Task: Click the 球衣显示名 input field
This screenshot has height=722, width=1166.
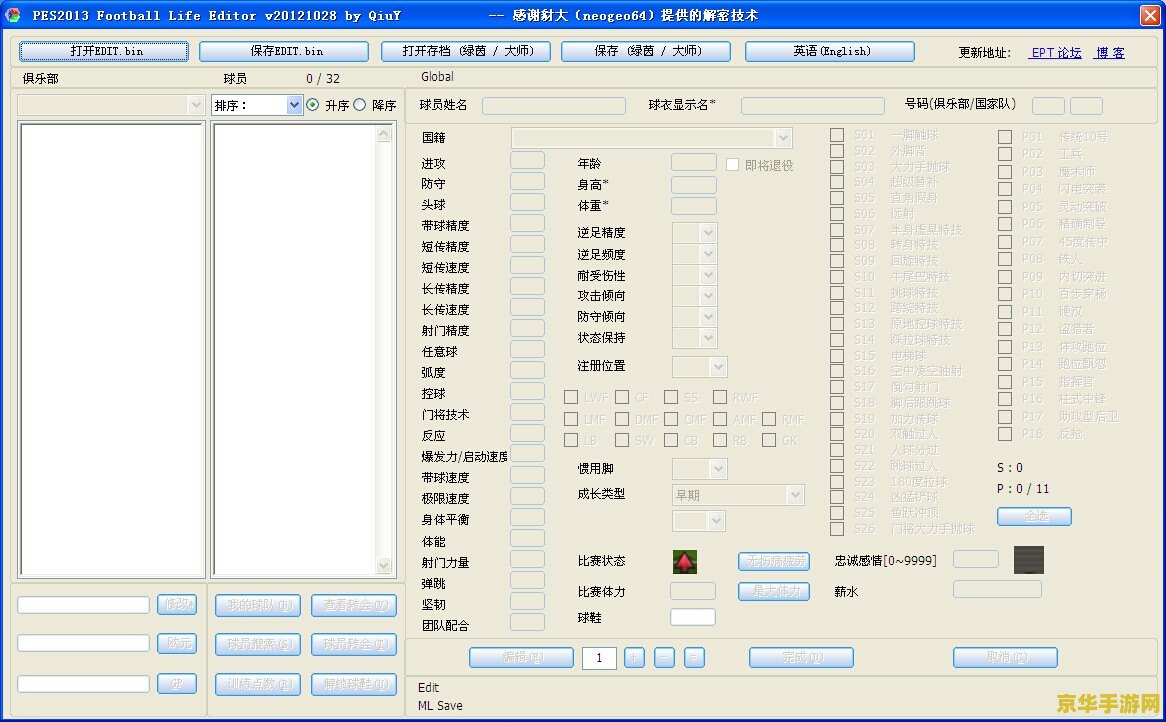Action: pyautogui.click(x=813, y=106)
